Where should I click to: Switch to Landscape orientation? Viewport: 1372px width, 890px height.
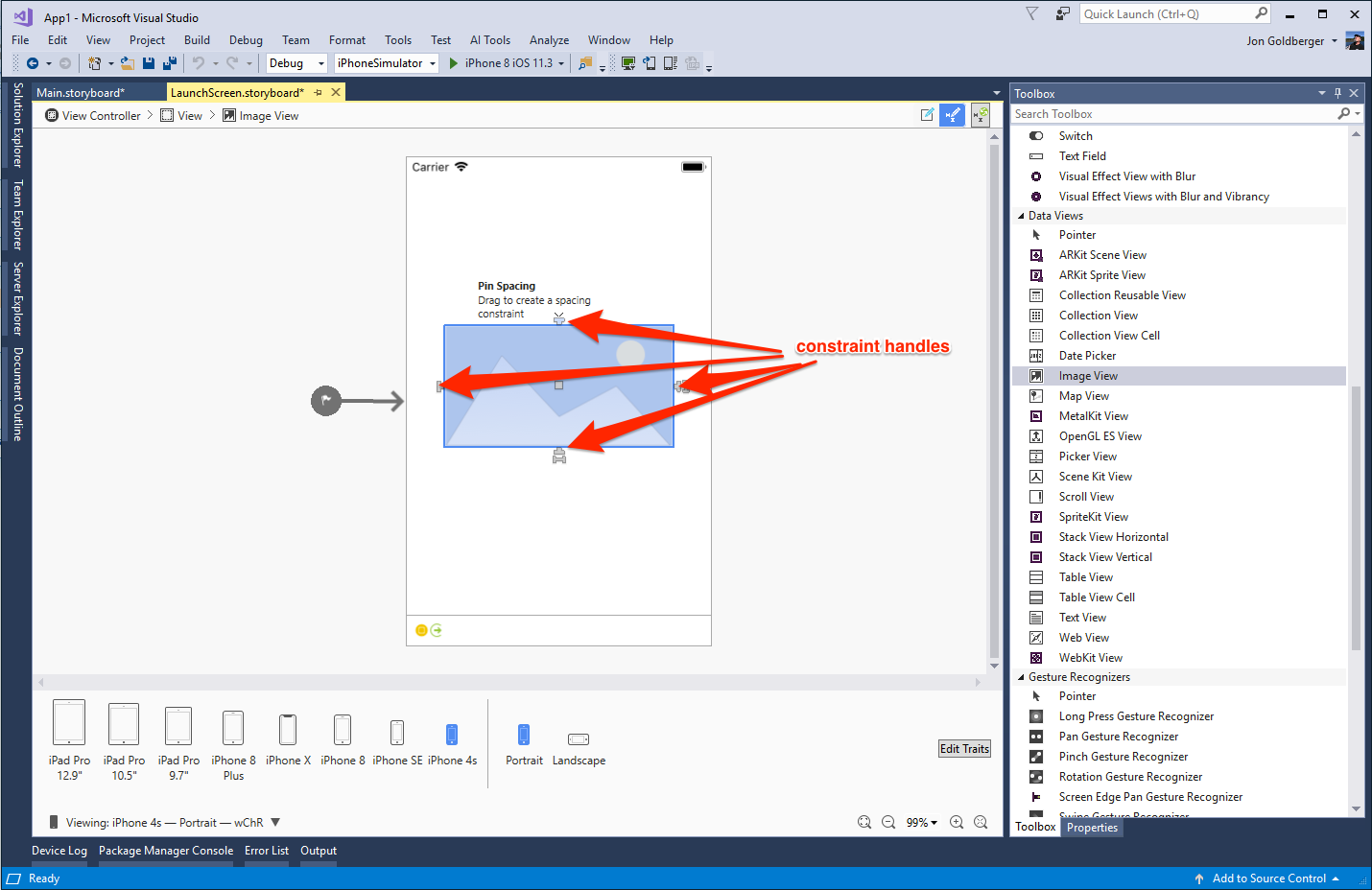coord(579,749)
